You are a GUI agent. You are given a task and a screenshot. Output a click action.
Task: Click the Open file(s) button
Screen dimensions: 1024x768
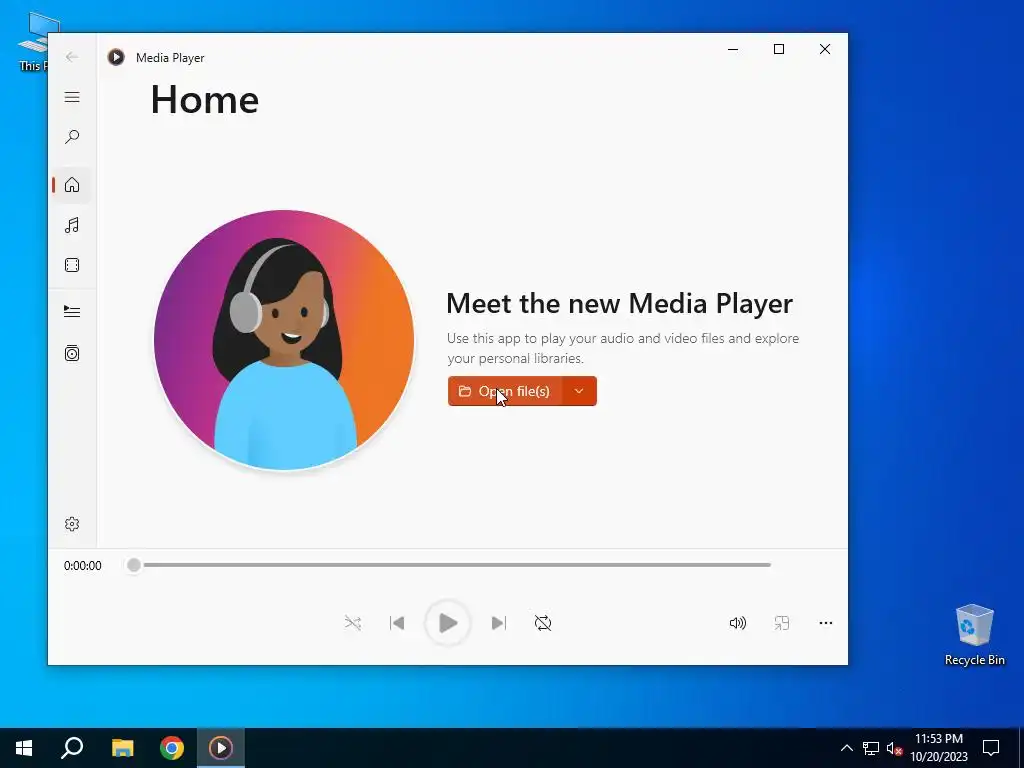(x=505, y=391)
